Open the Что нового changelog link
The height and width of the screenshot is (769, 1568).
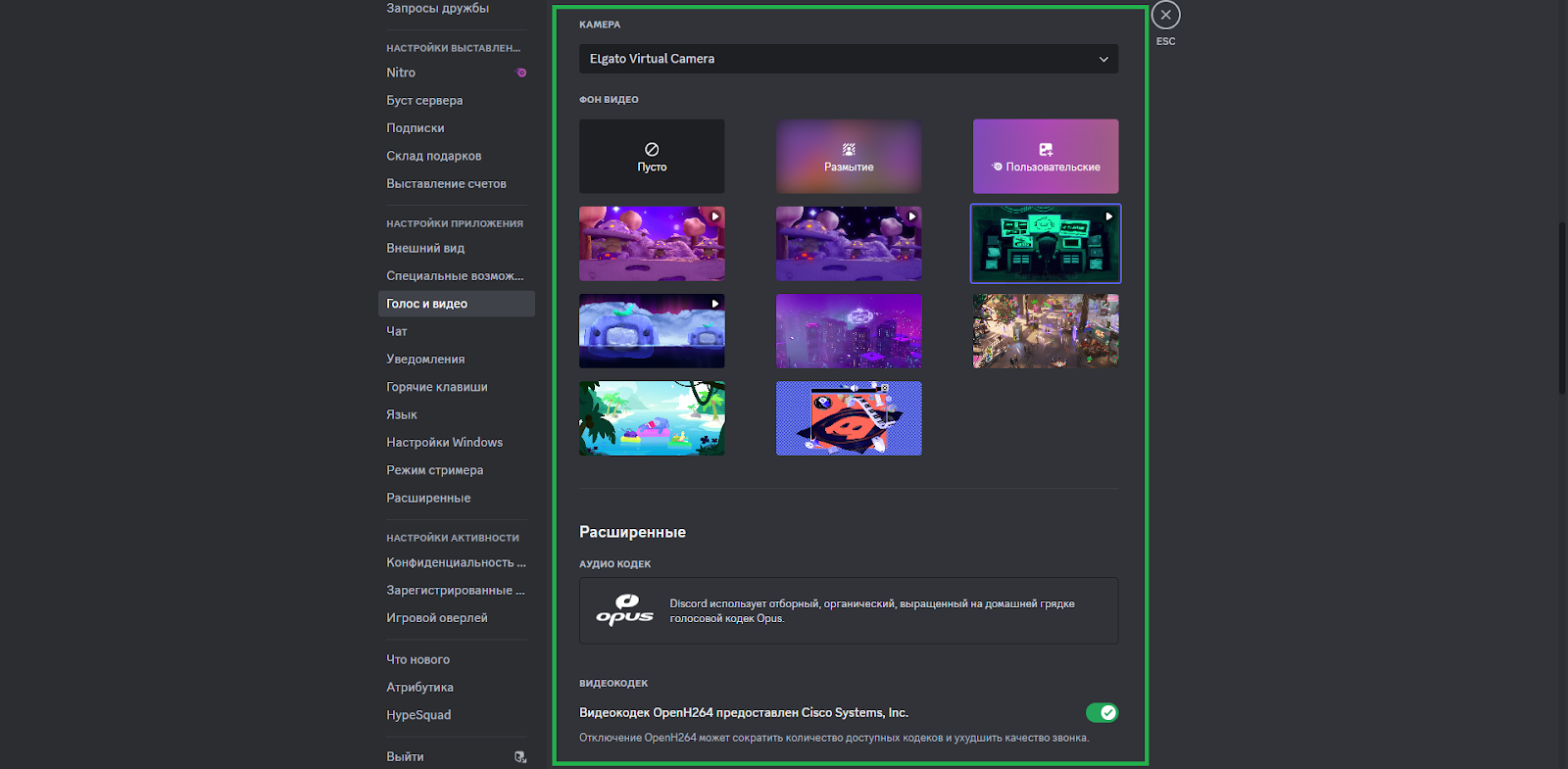[417, 659]
